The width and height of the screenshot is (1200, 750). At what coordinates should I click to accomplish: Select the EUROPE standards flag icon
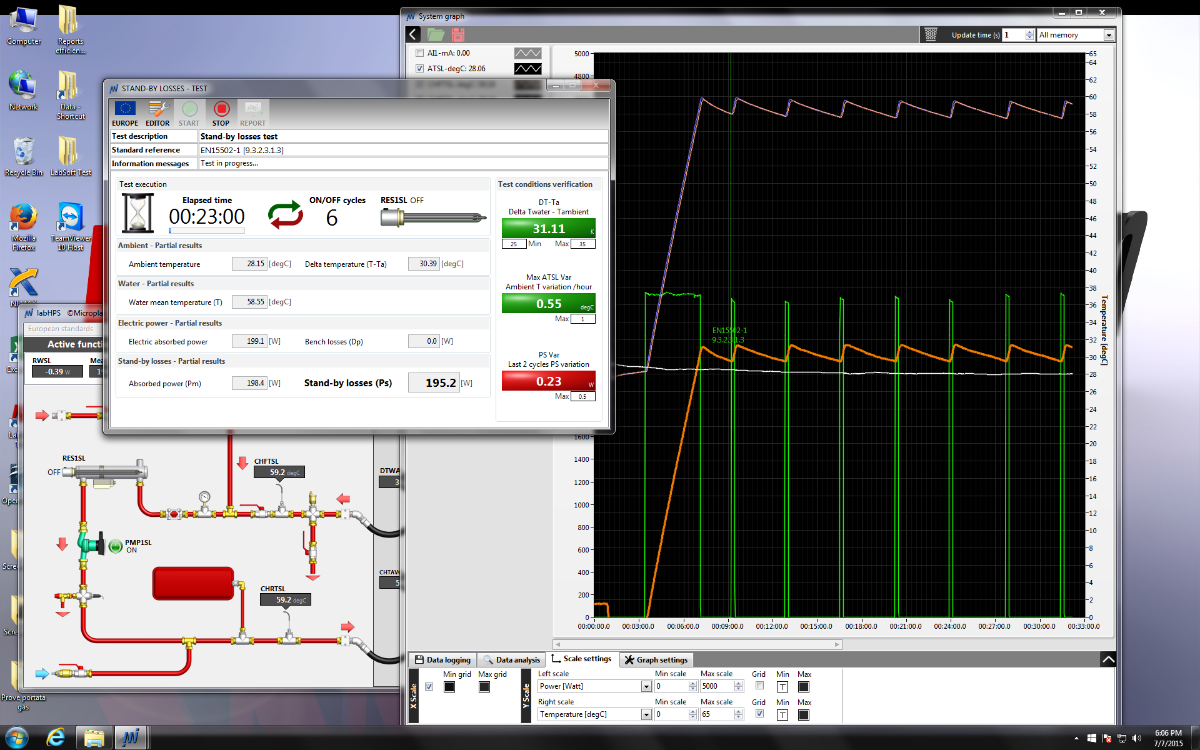pyautogui.click(x=125, y=109)
